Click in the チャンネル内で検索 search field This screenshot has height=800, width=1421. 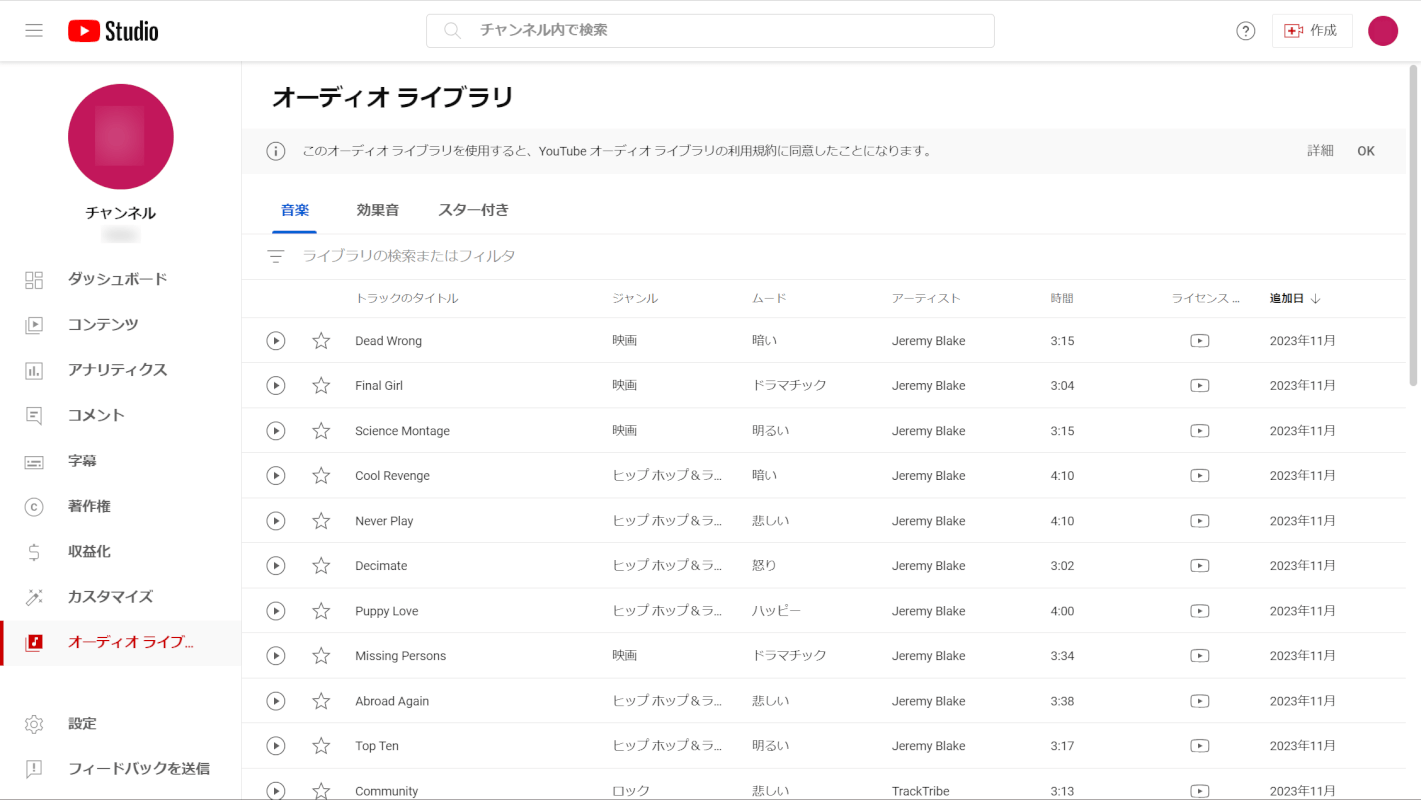coord(710,31)
